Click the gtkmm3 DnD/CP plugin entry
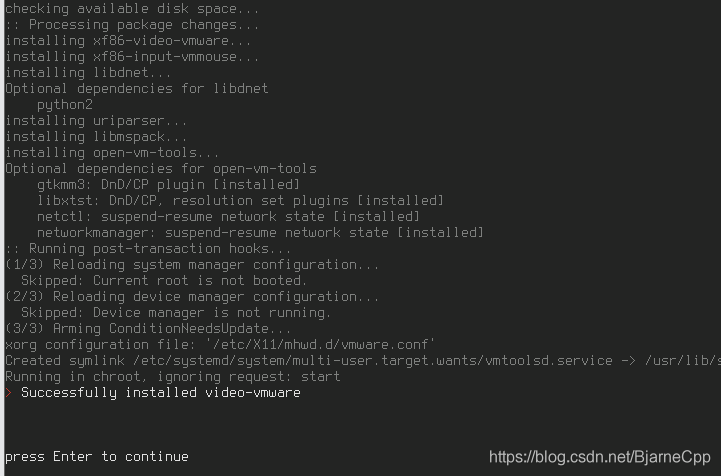The image size is (721, 476). 168,185
